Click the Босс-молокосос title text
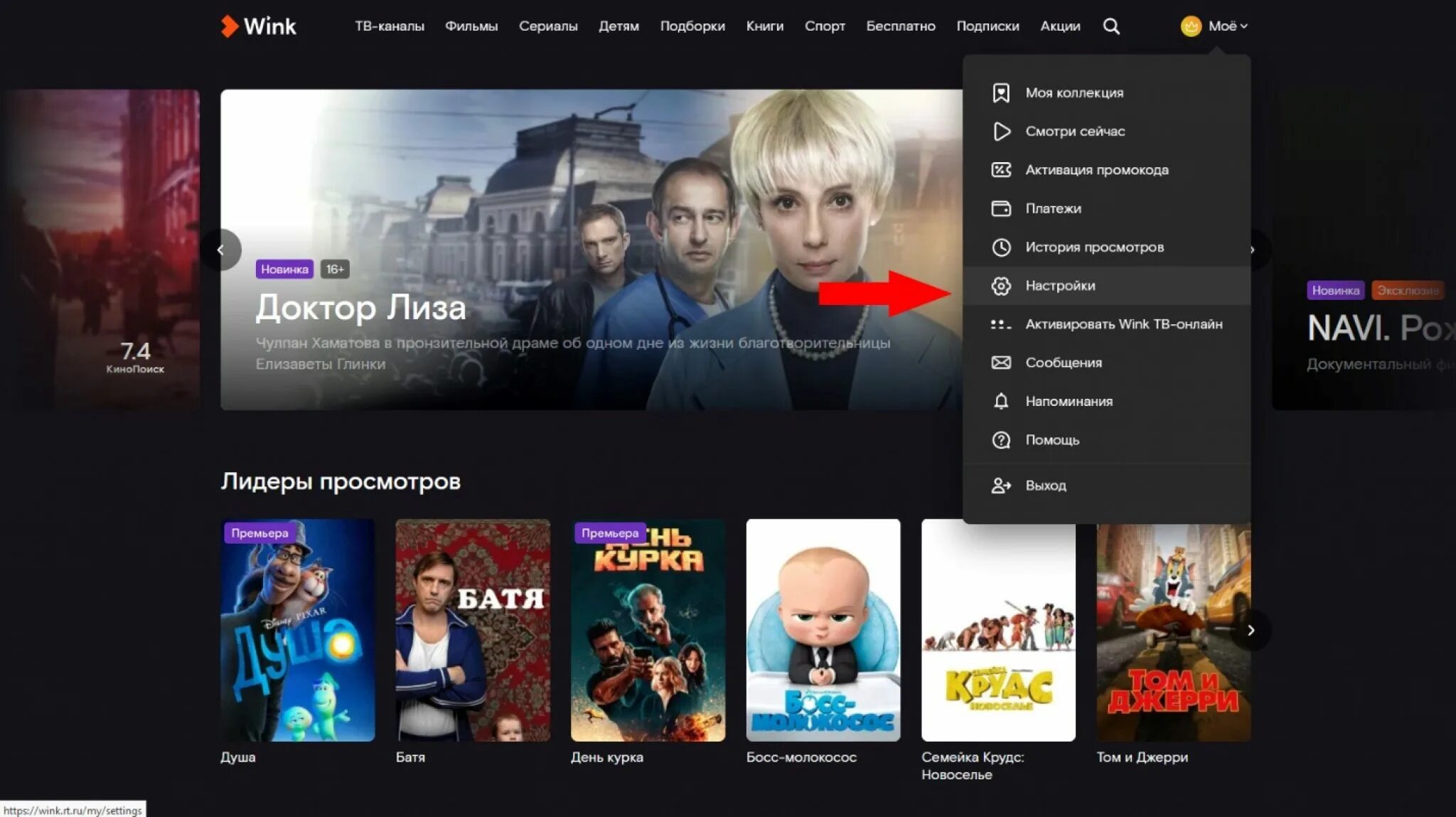 pos(801,757)
